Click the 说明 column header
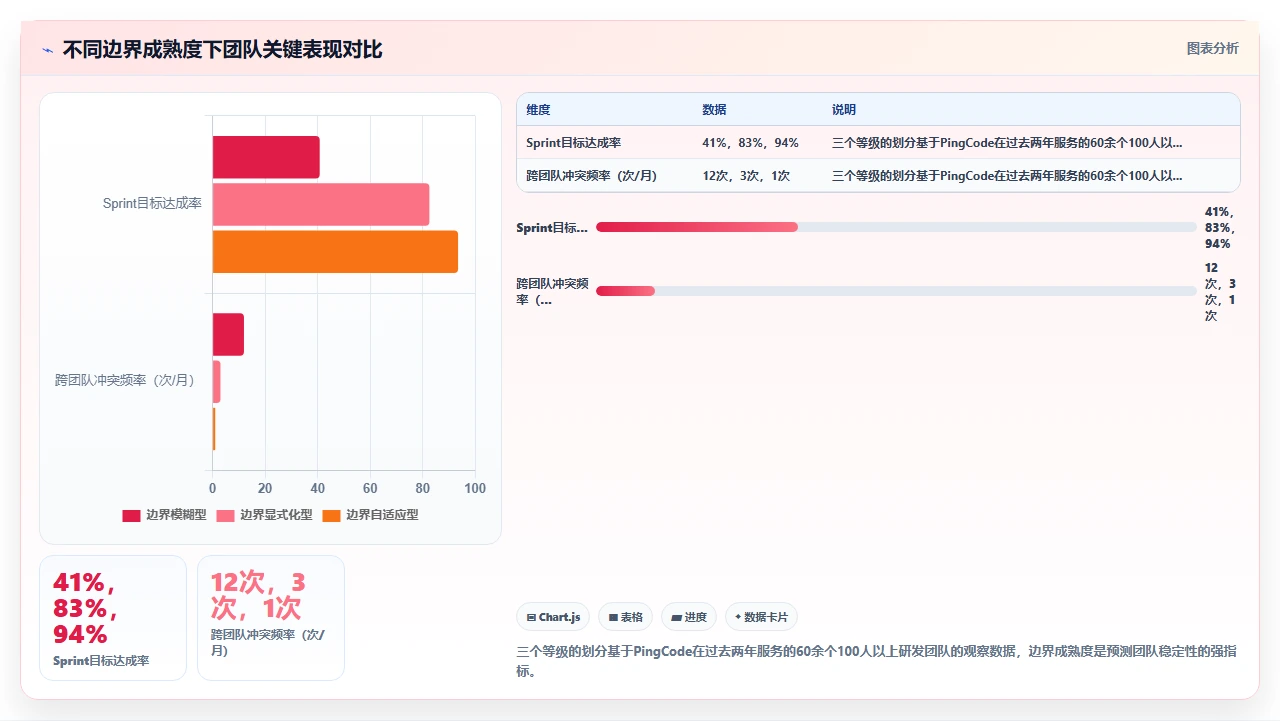Image resolution: width=1280 pixels, height=721 pixels. (844, 110)
